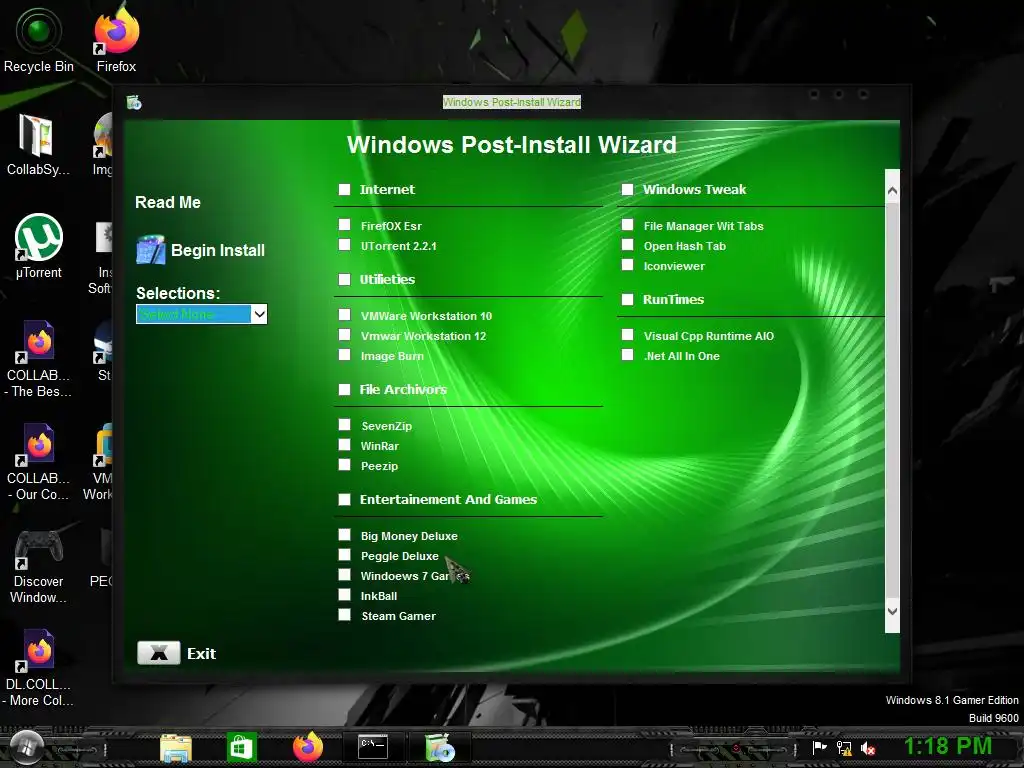Click the Exit label
Viewport: 1024px width, 768px height.
tap(201, 654)
